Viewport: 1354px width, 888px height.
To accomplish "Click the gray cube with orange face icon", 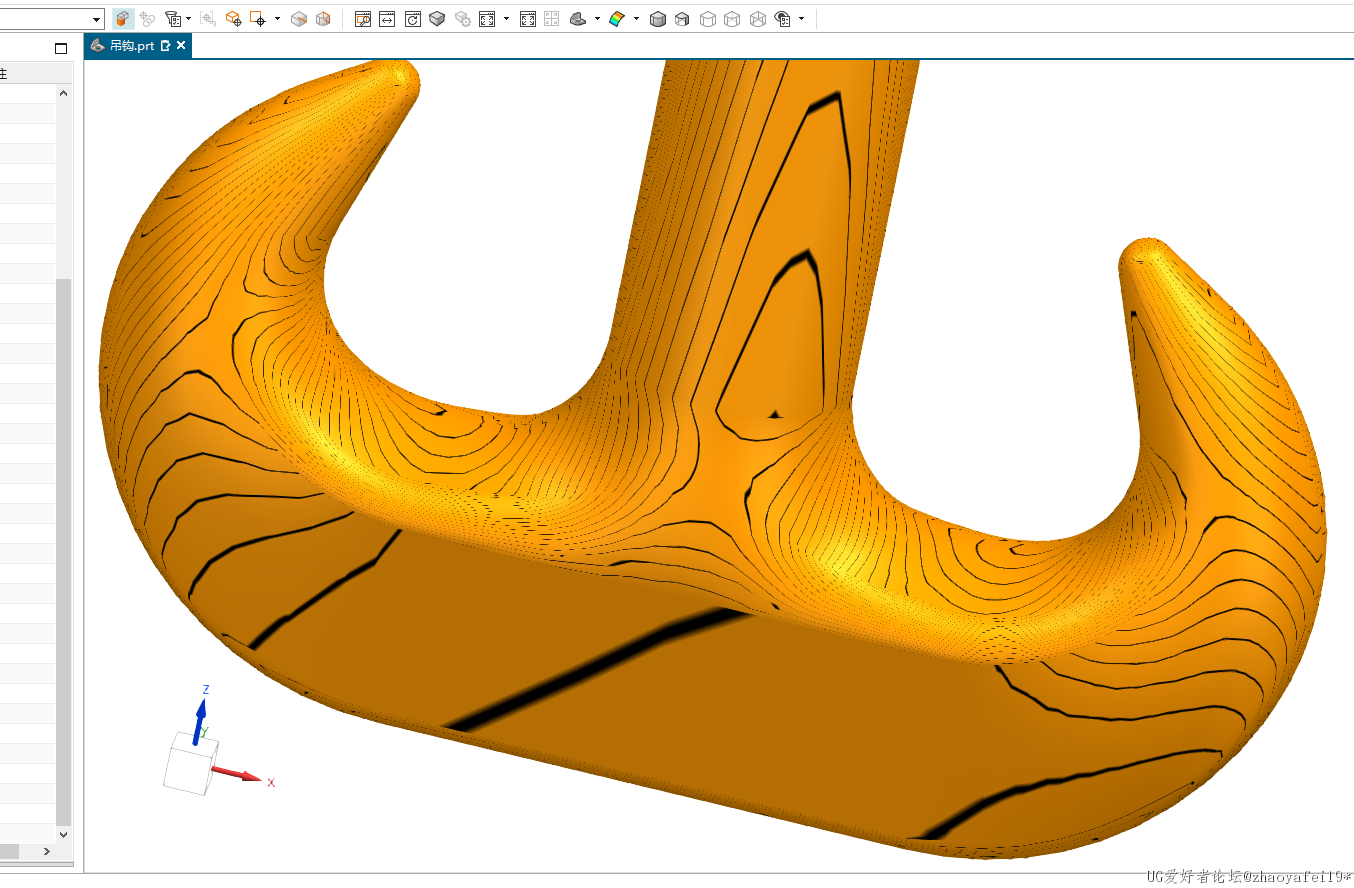I will click(x=323, y=18).
